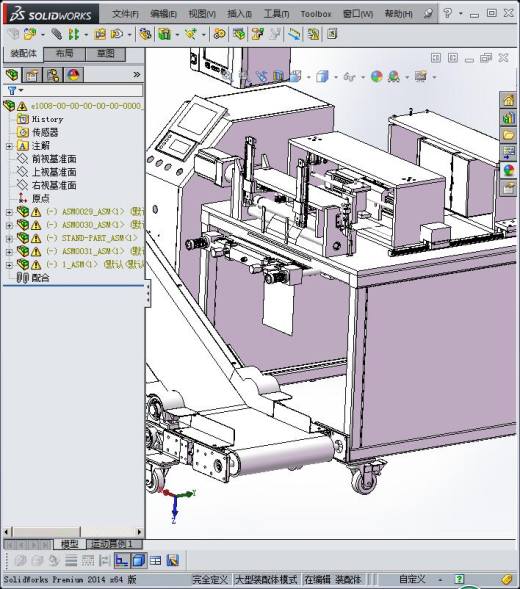Expand more manager tabs chevron
This screenshot has width=520, height=589.
tap(136, 75)
